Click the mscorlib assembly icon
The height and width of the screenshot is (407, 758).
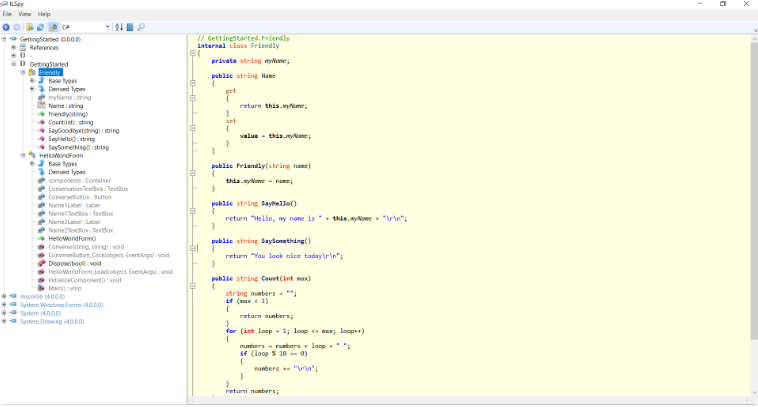pyautogui.click(x=13, y=296)
